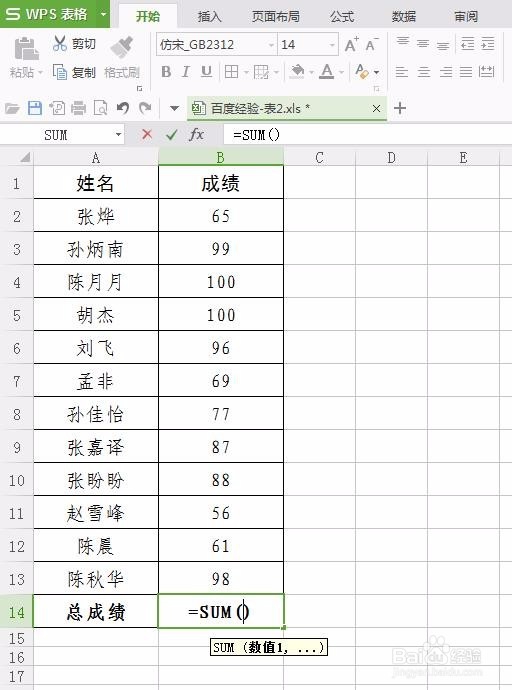Viewport: 512px width, 690px height.
Task: Open print preview icon
Action: point(101,108)
